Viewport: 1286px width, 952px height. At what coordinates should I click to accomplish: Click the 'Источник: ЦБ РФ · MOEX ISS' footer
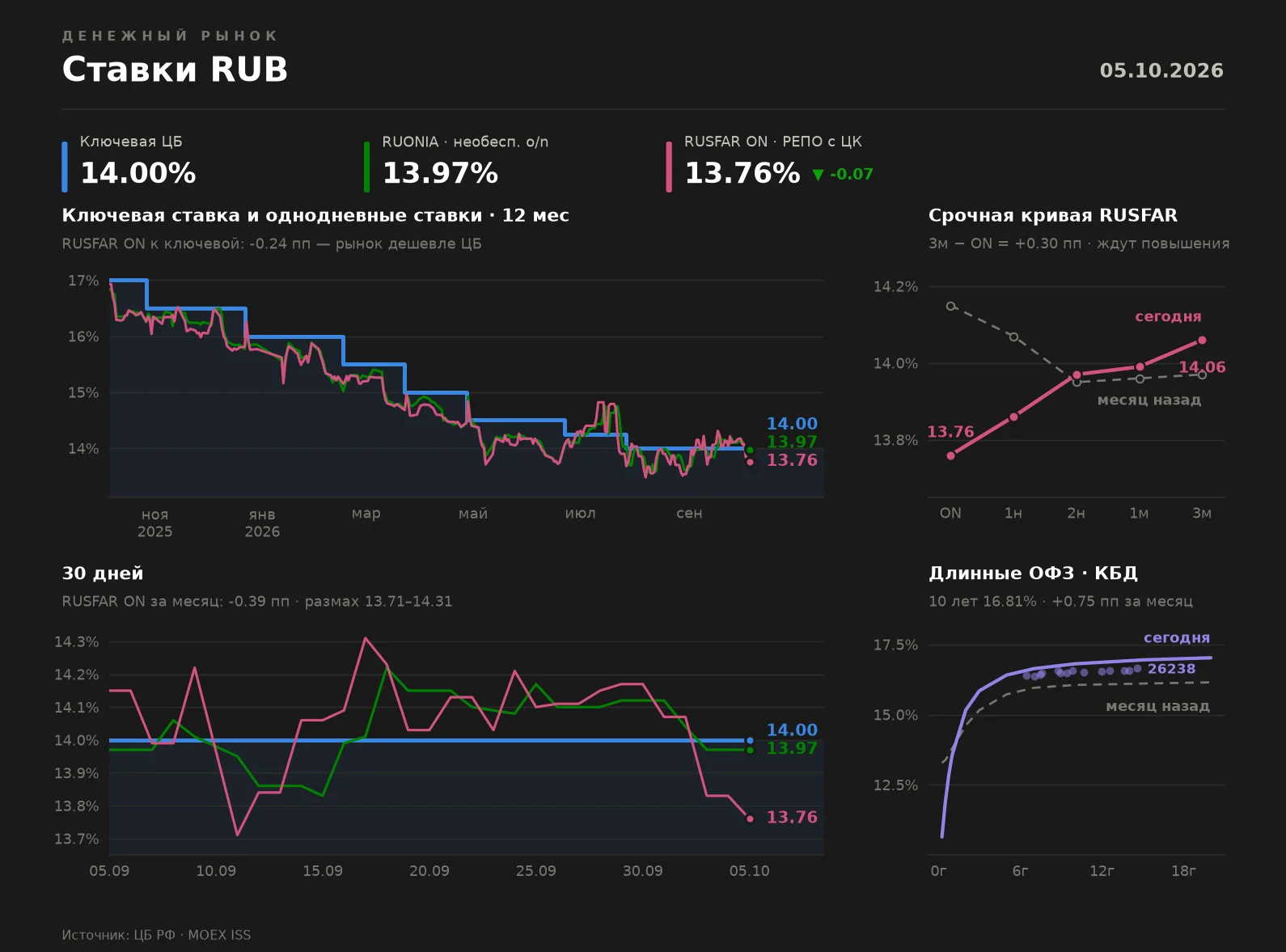(156, 935)
